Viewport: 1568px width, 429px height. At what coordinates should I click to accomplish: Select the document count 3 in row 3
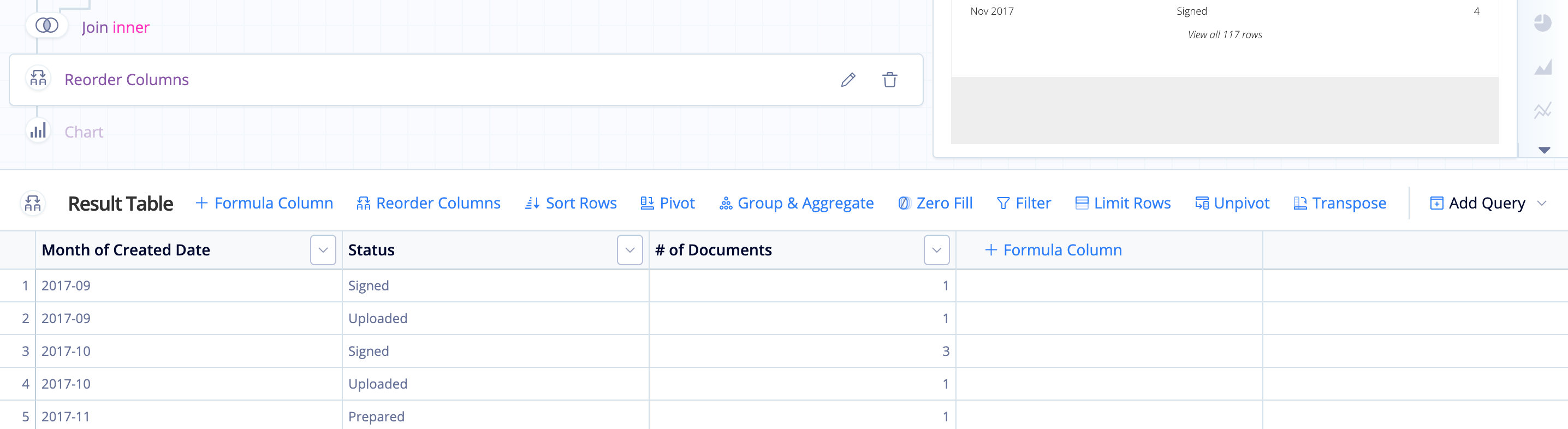click(x=802, y=351)
